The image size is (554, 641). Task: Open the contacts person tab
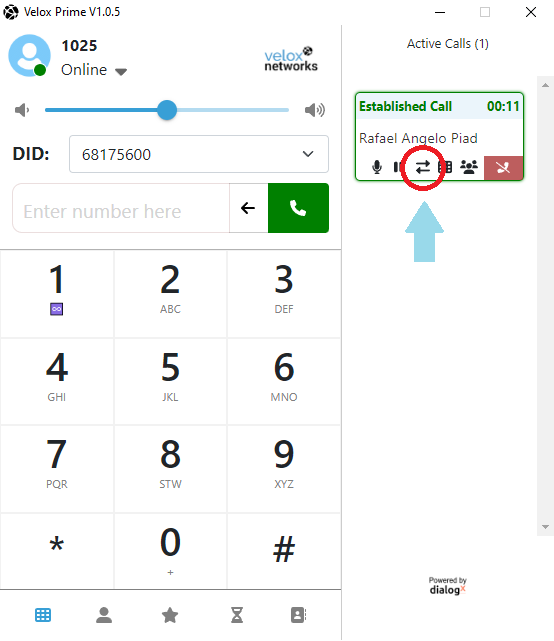104,615
